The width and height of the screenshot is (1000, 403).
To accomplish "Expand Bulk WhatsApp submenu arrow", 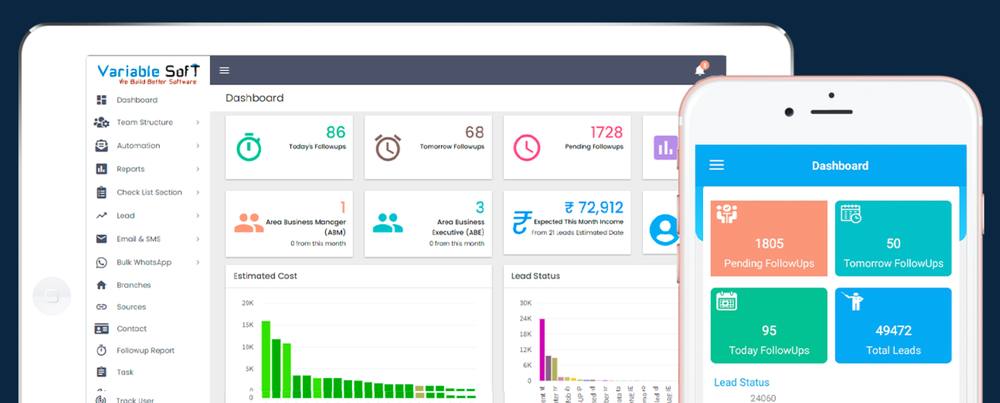I will [x=198, y=262].
